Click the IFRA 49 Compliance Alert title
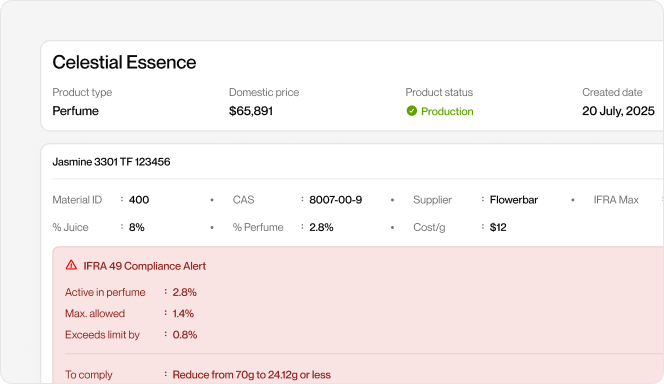 [144, 266]
